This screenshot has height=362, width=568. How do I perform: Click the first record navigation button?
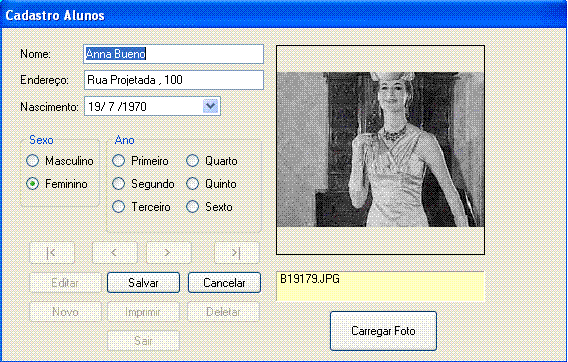pos(52,253)
